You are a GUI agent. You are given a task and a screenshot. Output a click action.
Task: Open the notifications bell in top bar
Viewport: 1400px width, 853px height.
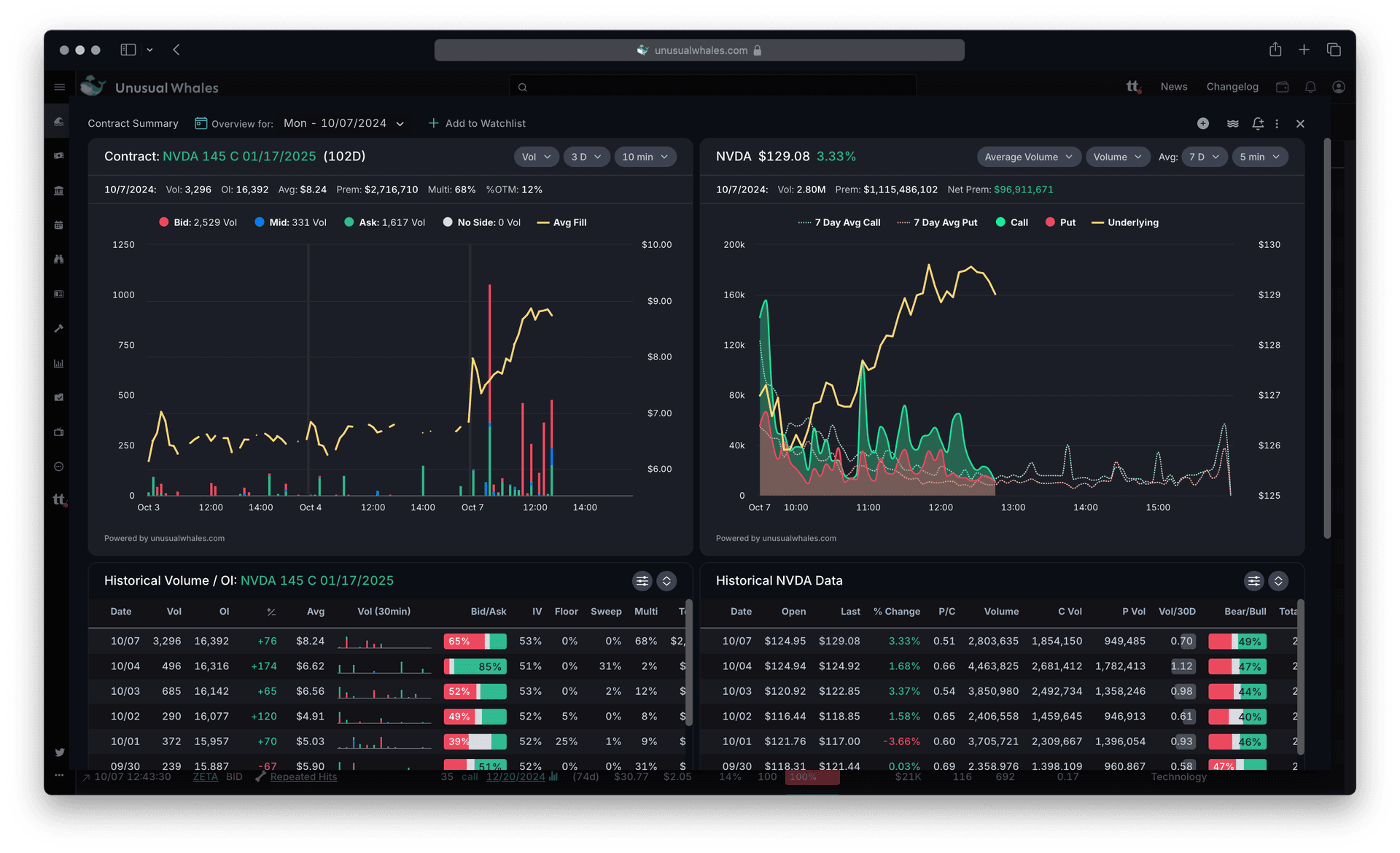1310,87
